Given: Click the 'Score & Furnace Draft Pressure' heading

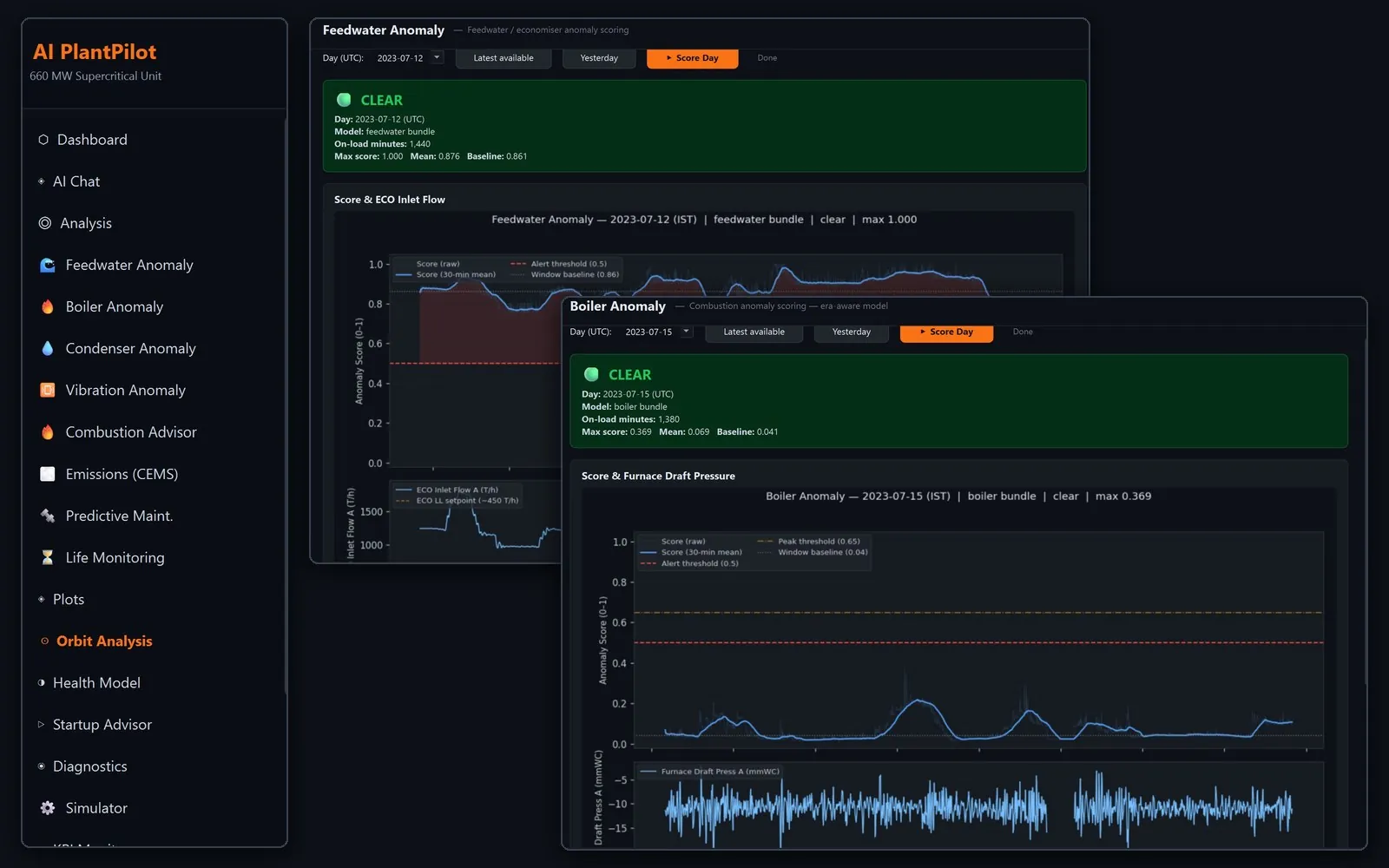Looking at the screenshot, I should coord(658,476).
